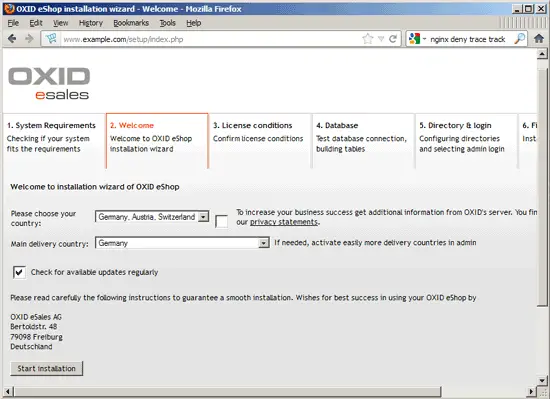Screen dimensions: 550x399
Task: Click the horizontal scrollbar left arrow
Action: tap(8, 391)
